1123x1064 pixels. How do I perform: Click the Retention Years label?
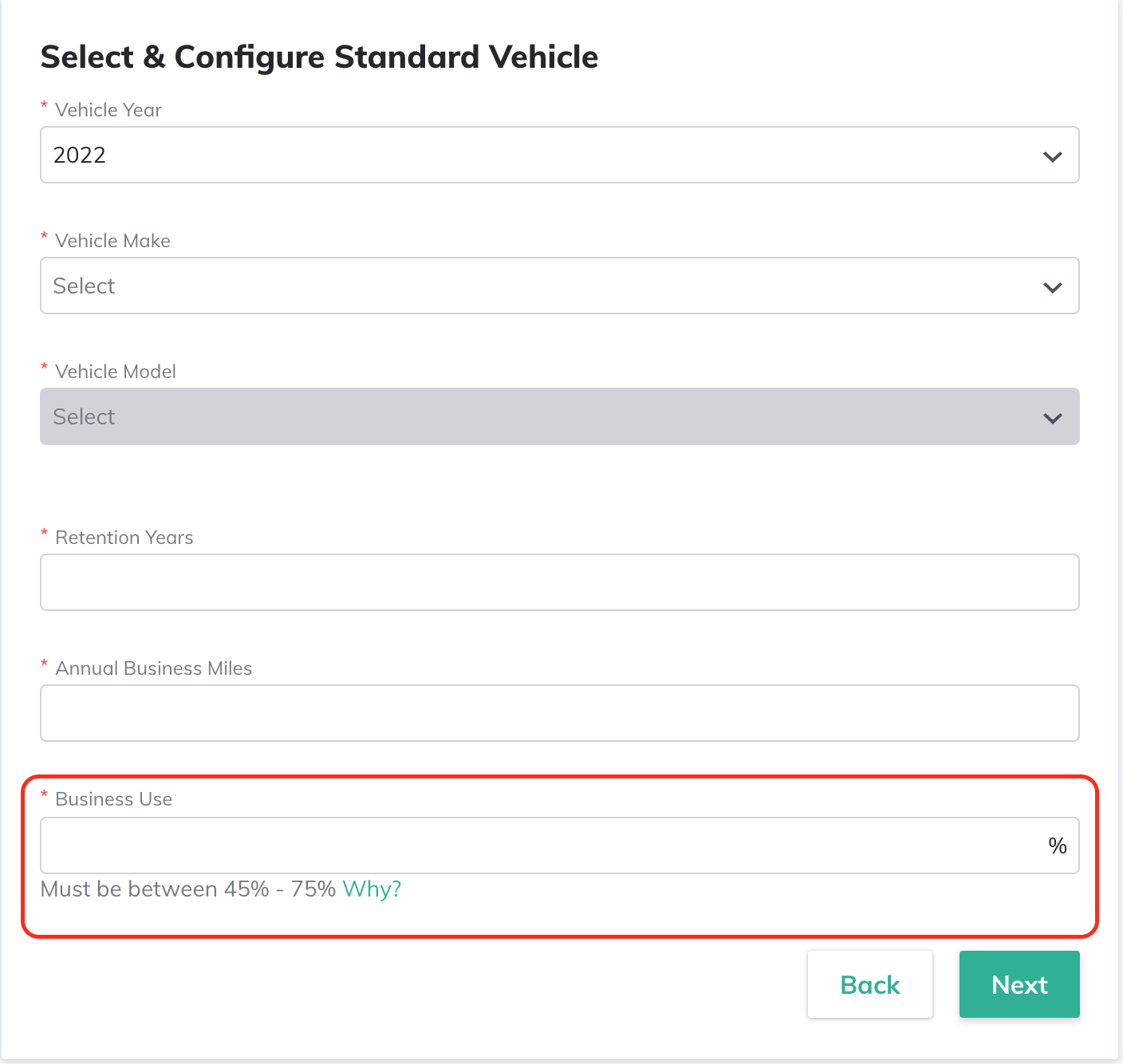pos(124,538)
